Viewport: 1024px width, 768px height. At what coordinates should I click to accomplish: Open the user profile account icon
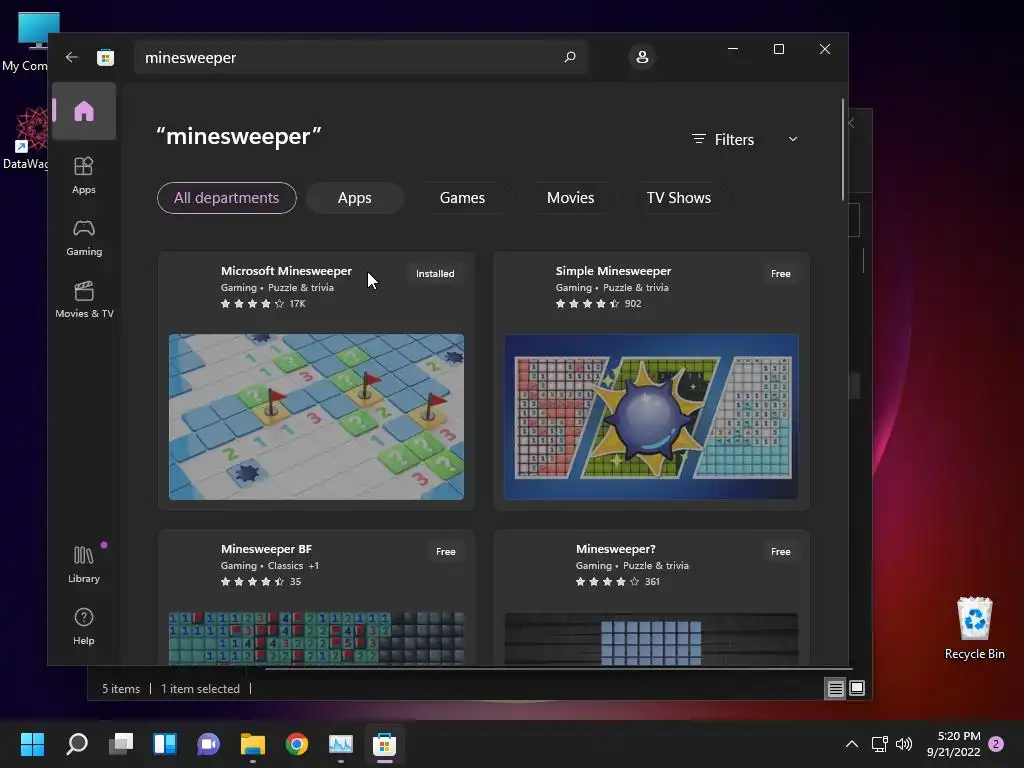click(642, 57)
